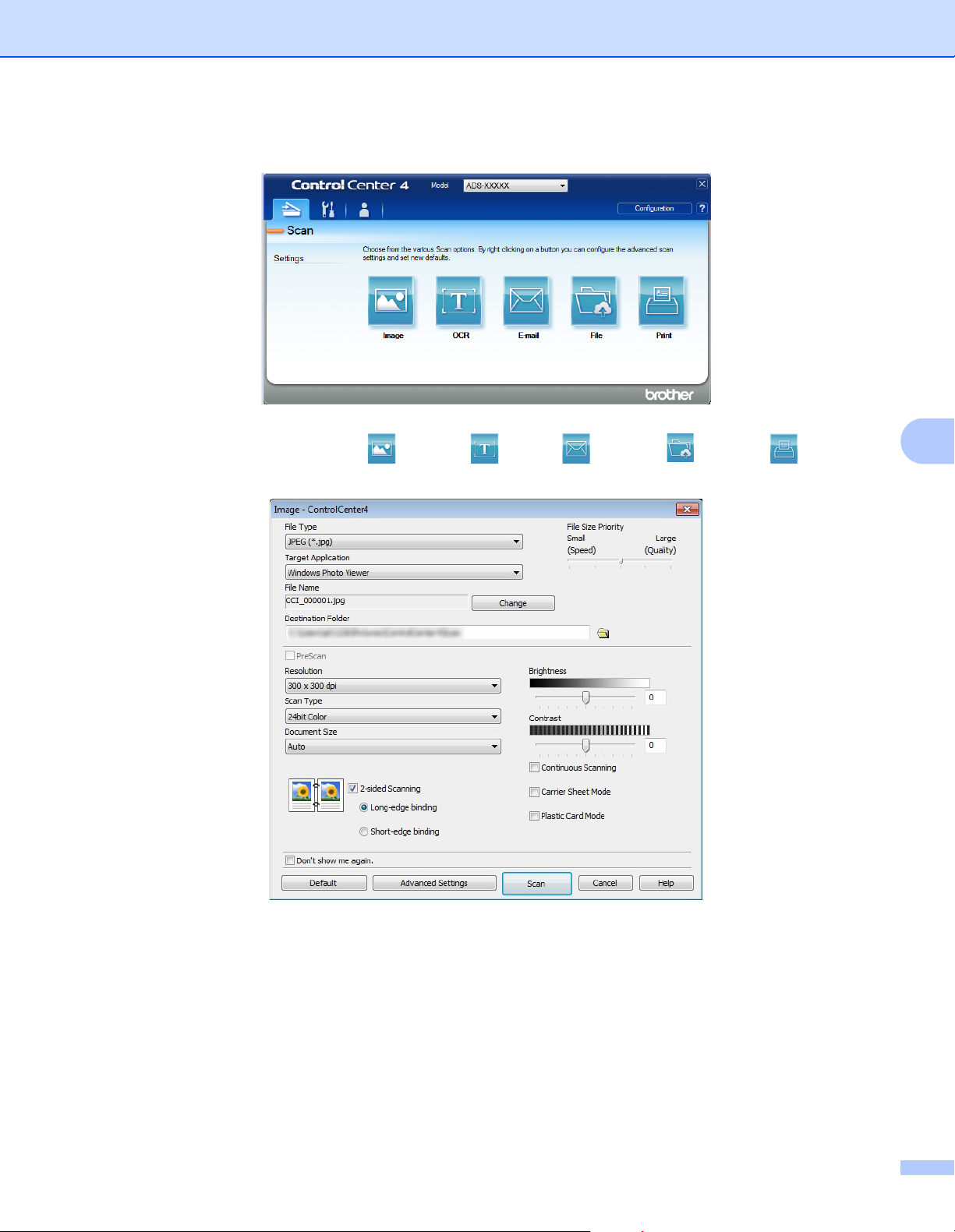This screenshot has width=955, height=1232.
Task: Click the File Name field CCI_000001.jpg
Action: click(x=377, y=602)
